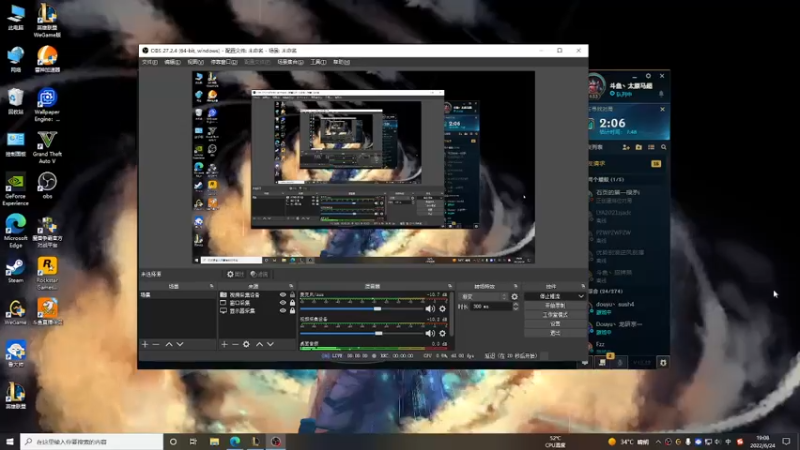
Task: Pop out the Controls dock via its header icon
Action: [583, 286]
